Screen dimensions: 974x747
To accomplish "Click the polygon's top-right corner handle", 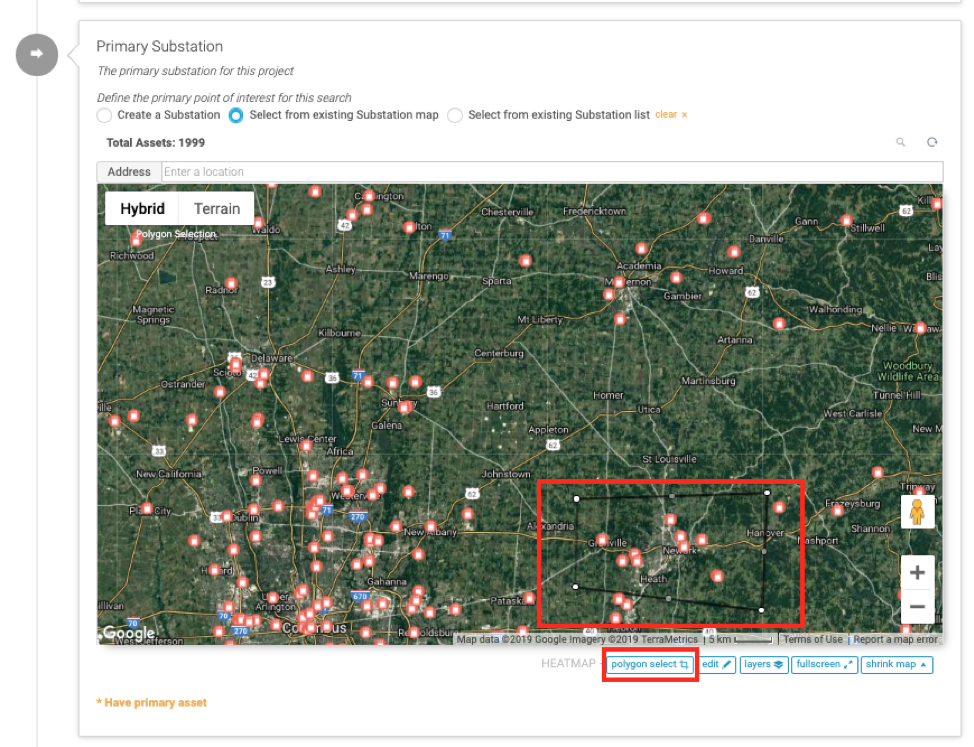I will (x=767, y=493).
